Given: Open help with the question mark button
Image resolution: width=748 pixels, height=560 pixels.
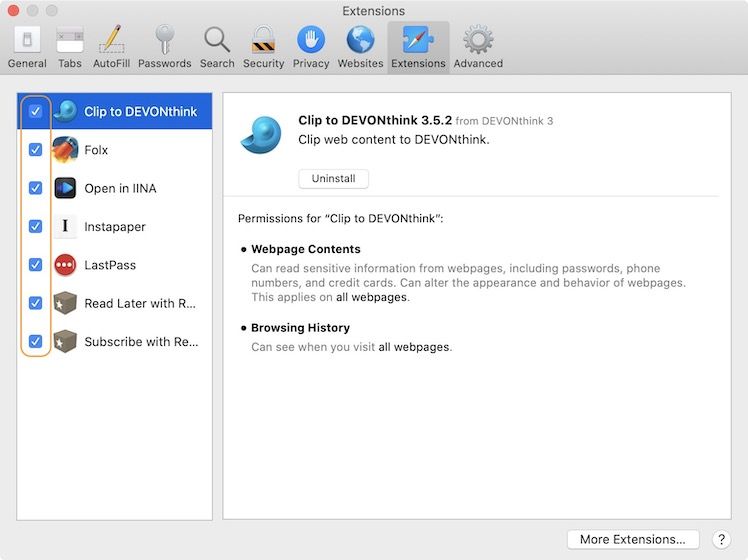Looking at the screenshot, I should click(x=721, y=539).
